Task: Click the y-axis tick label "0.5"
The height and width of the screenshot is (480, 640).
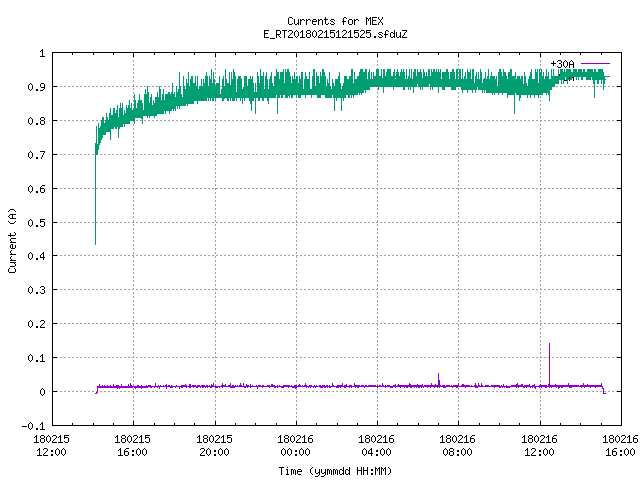Action: point(36,223)
